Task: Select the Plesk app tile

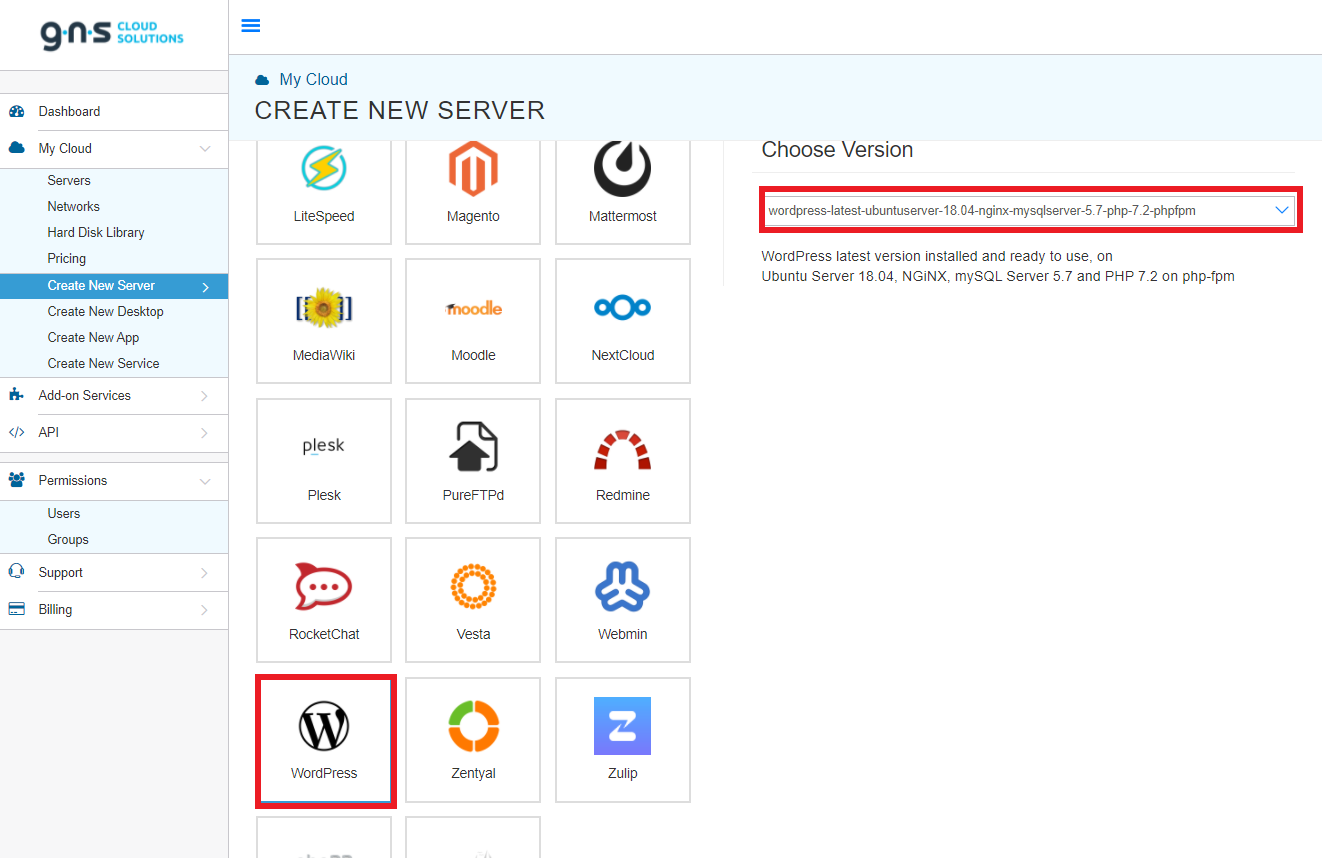Action: point(324,461)
